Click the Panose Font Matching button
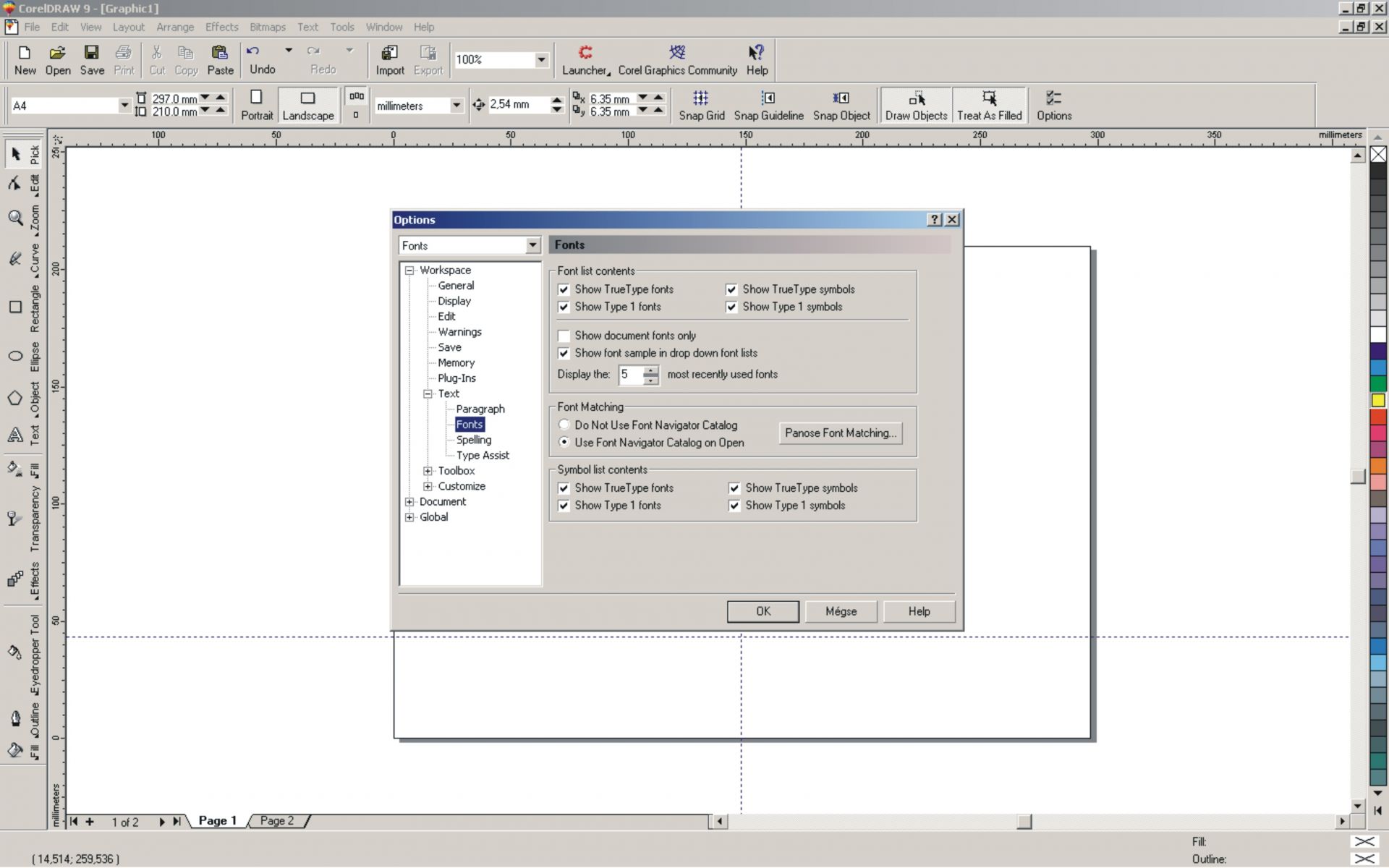Screen dimensions: 1389x868 click(x=840, y=433)
